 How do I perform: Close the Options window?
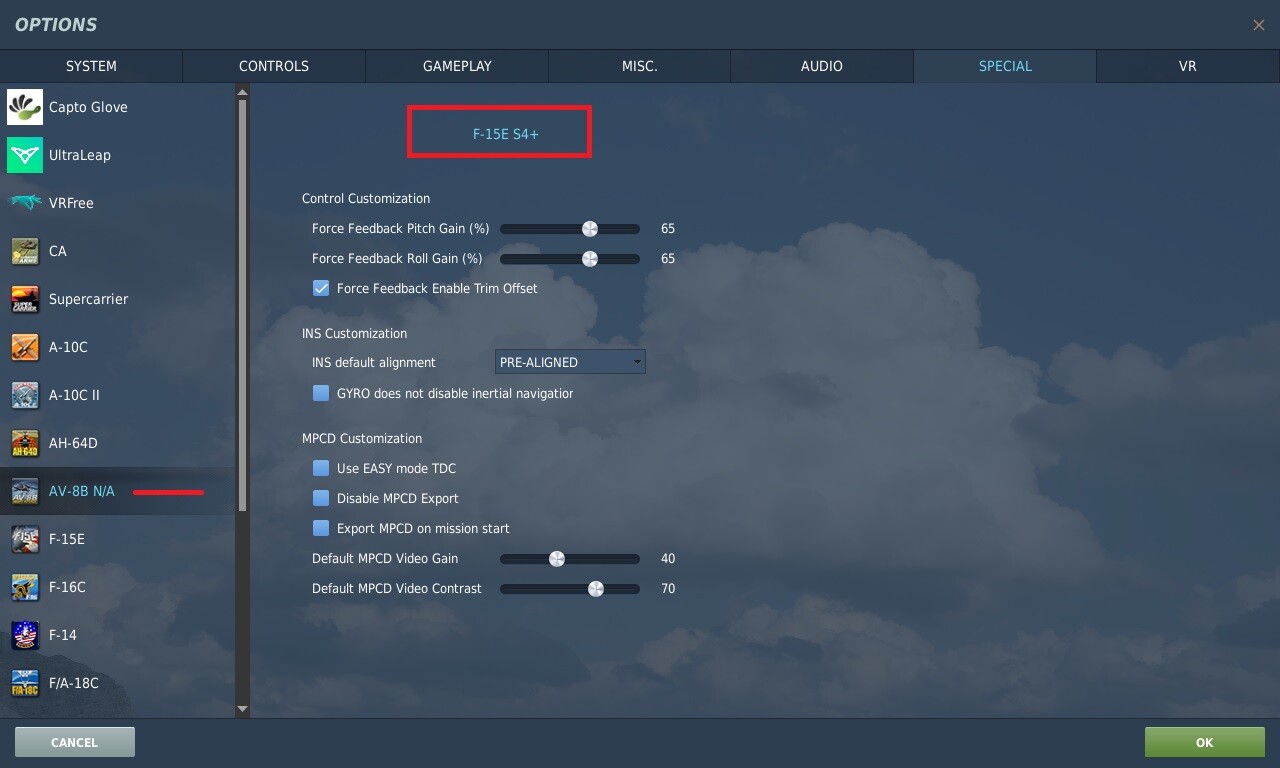coord(1259,25)
